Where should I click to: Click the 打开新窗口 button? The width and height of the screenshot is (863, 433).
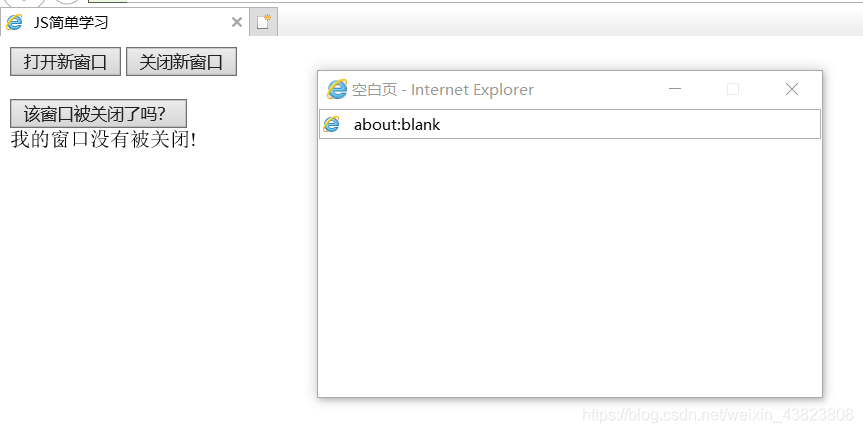click(65, 62)
